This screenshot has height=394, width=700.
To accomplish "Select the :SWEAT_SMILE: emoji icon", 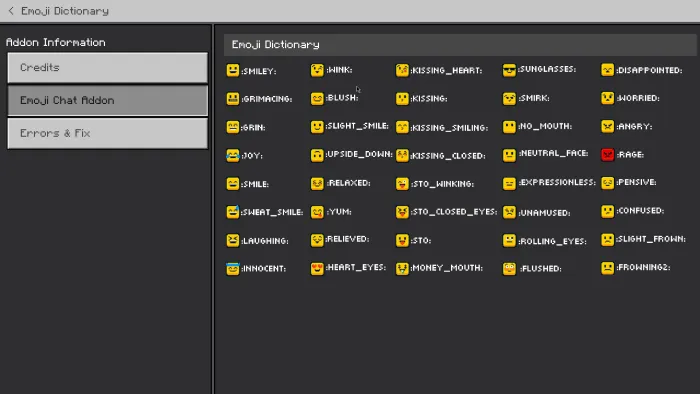I will pos(233,212).
